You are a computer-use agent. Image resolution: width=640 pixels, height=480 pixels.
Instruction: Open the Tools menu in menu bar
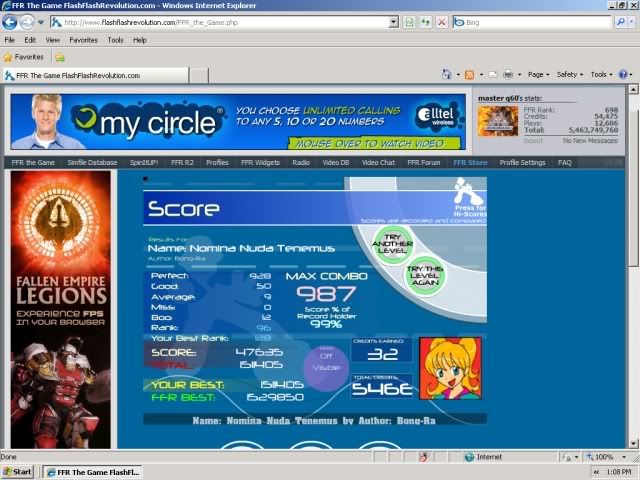click(115, 40)
